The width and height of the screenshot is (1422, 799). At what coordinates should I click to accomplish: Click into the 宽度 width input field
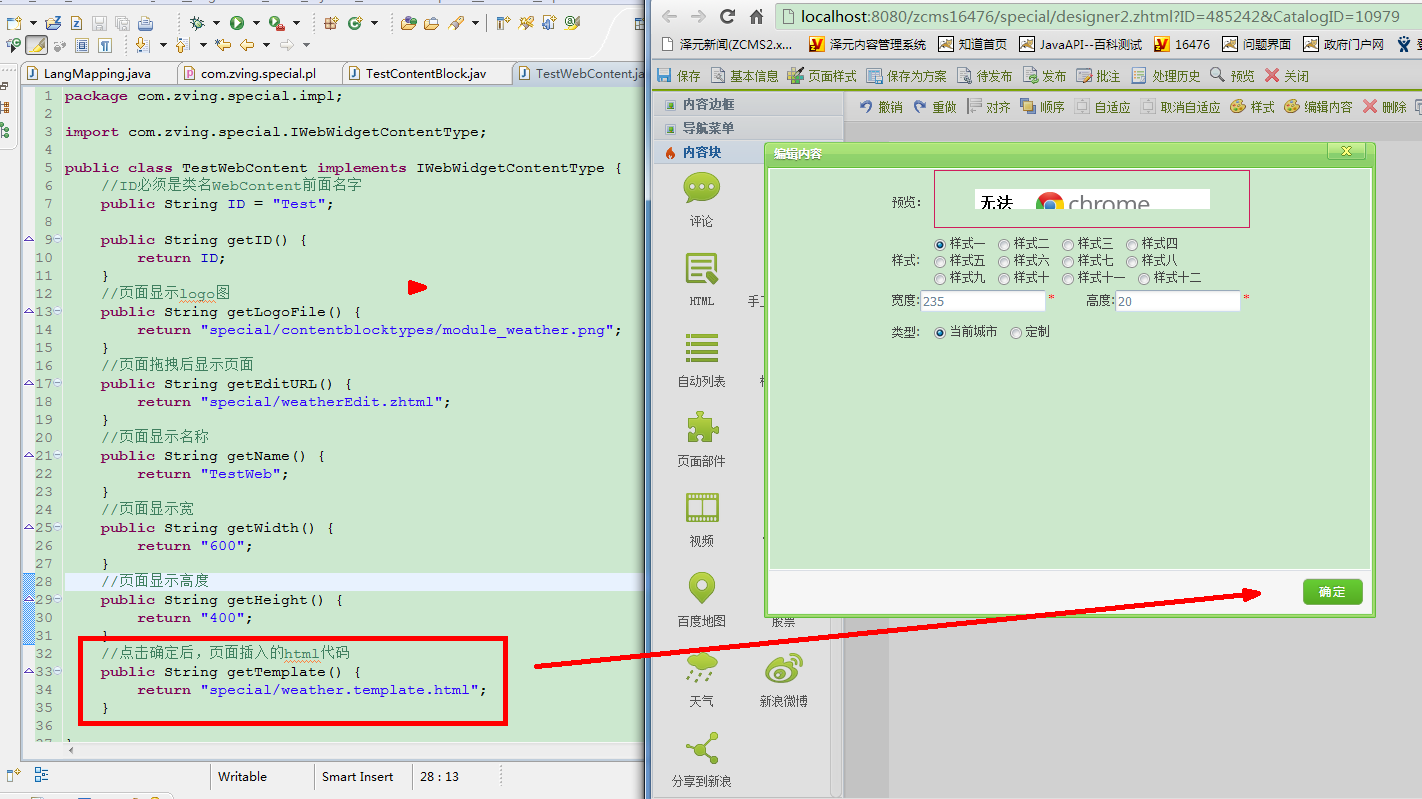[x=982, y=301]
